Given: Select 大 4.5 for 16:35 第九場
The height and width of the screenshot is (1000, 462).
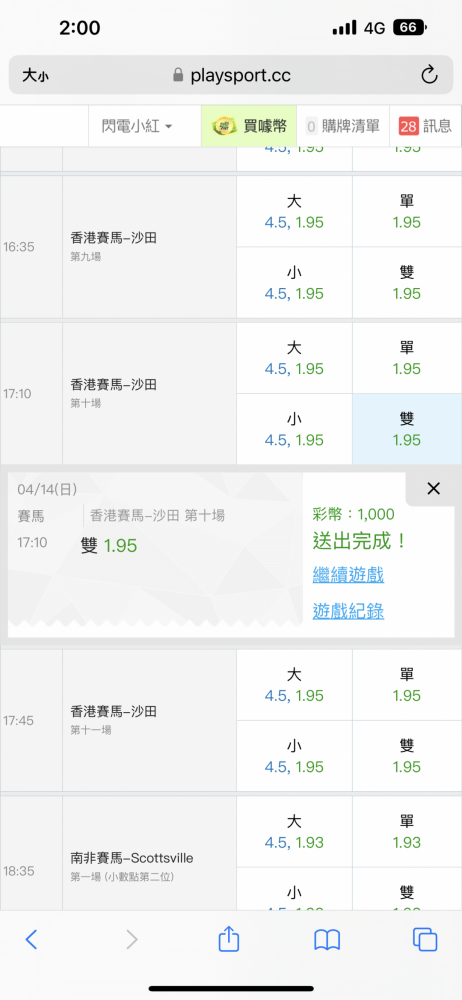Looking at the screenshot, I should (294, 212).
